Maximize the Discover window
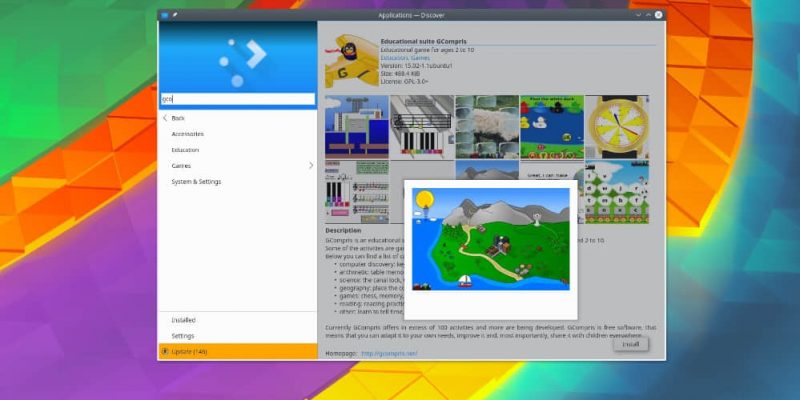 click(648, 15)
